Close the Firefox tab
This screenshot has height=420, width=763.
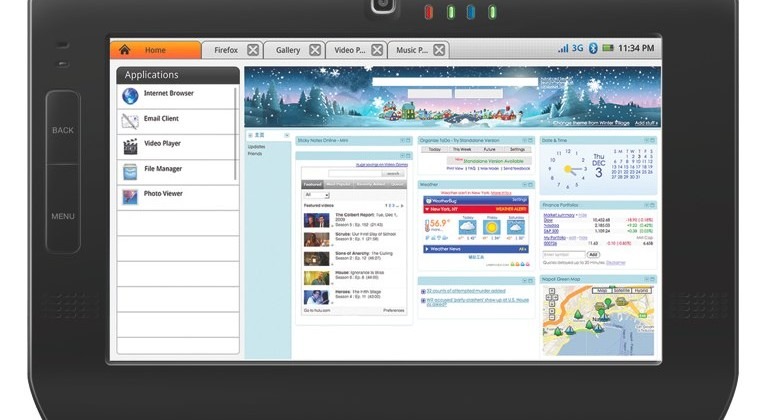tap(253, 50)
